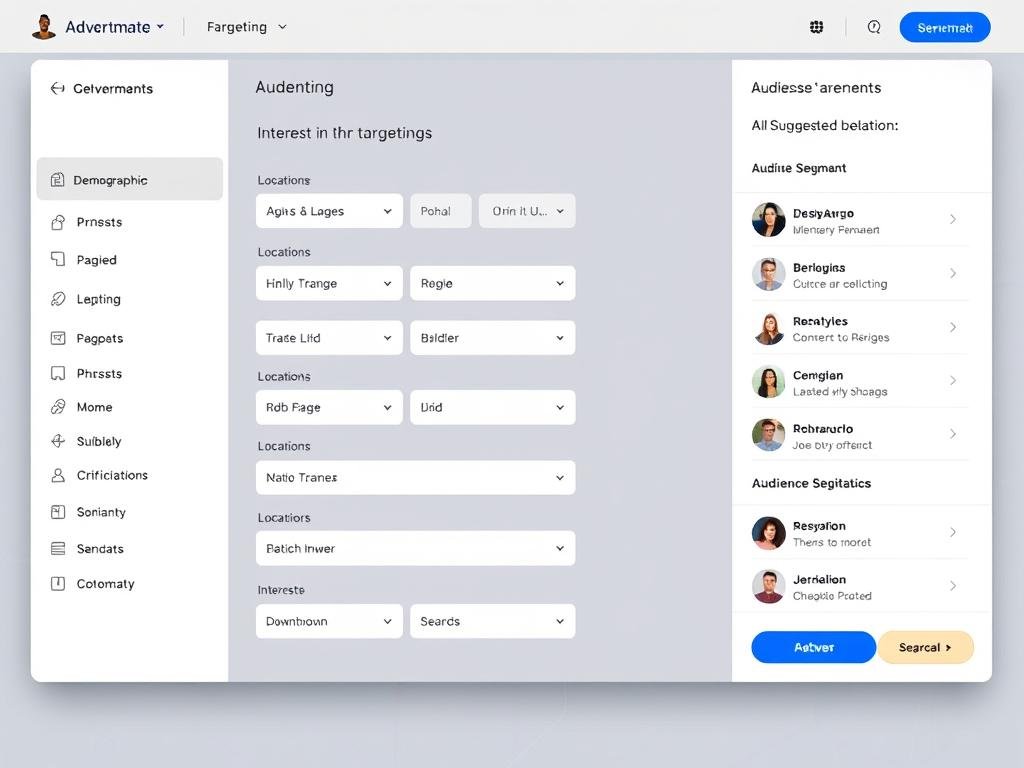The height and width of the screenshot is (768, 1024).
Task: Click the Jerdalion profile avatar
Action: [768, 587]
